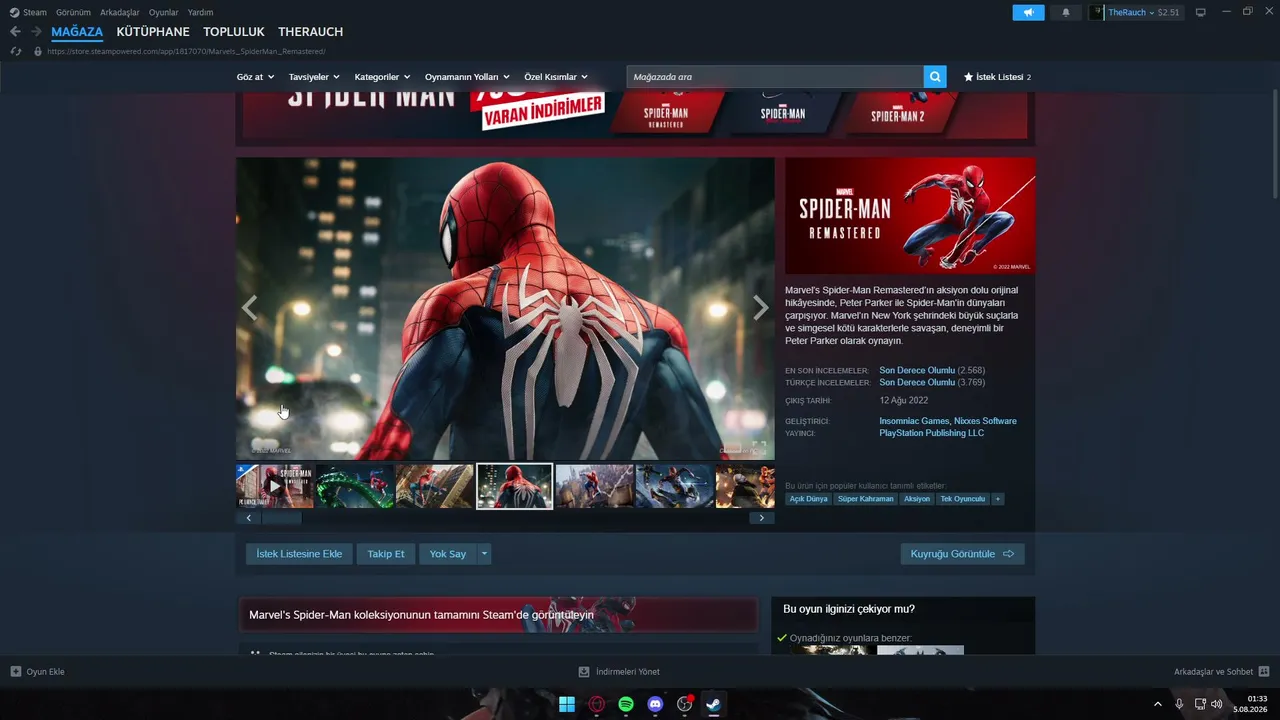Open Steam from the taskbar
This screenshot has height=720, width=1280.
point(713,704)
